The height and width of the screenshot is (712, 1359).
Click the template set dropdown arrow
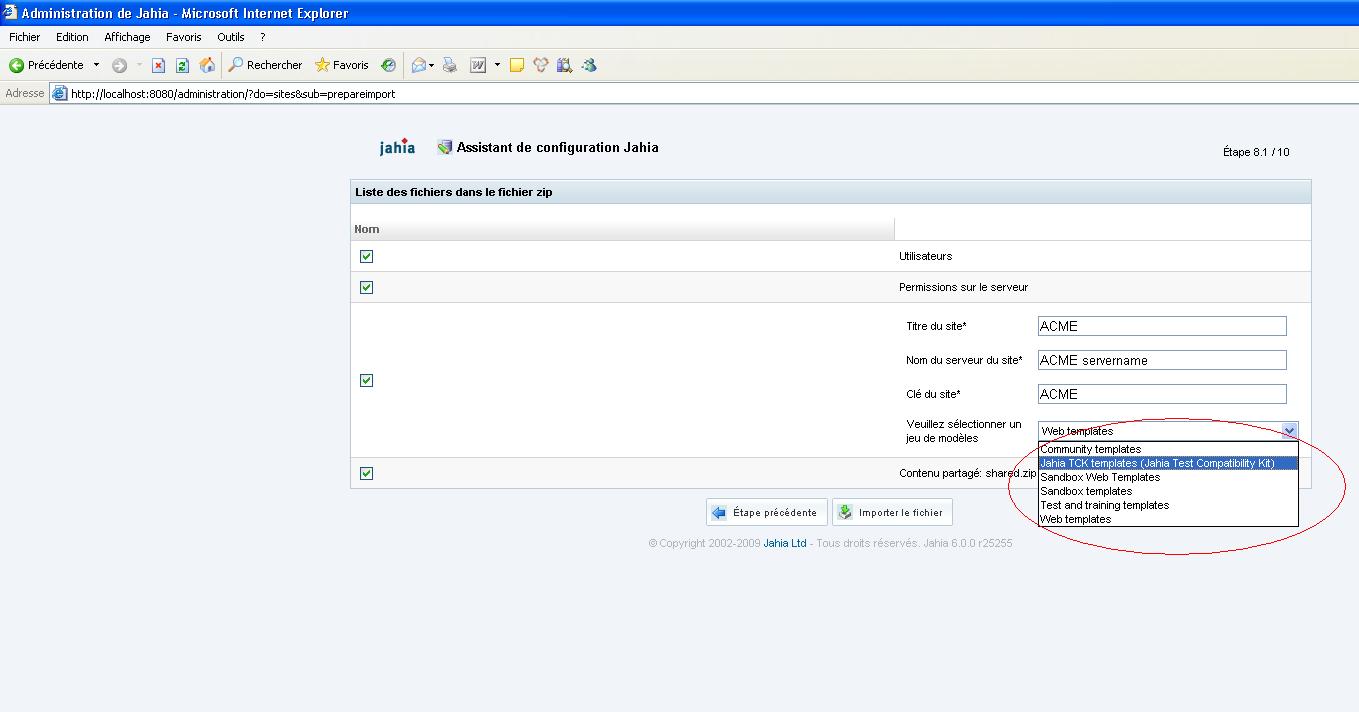(1289, 431)
